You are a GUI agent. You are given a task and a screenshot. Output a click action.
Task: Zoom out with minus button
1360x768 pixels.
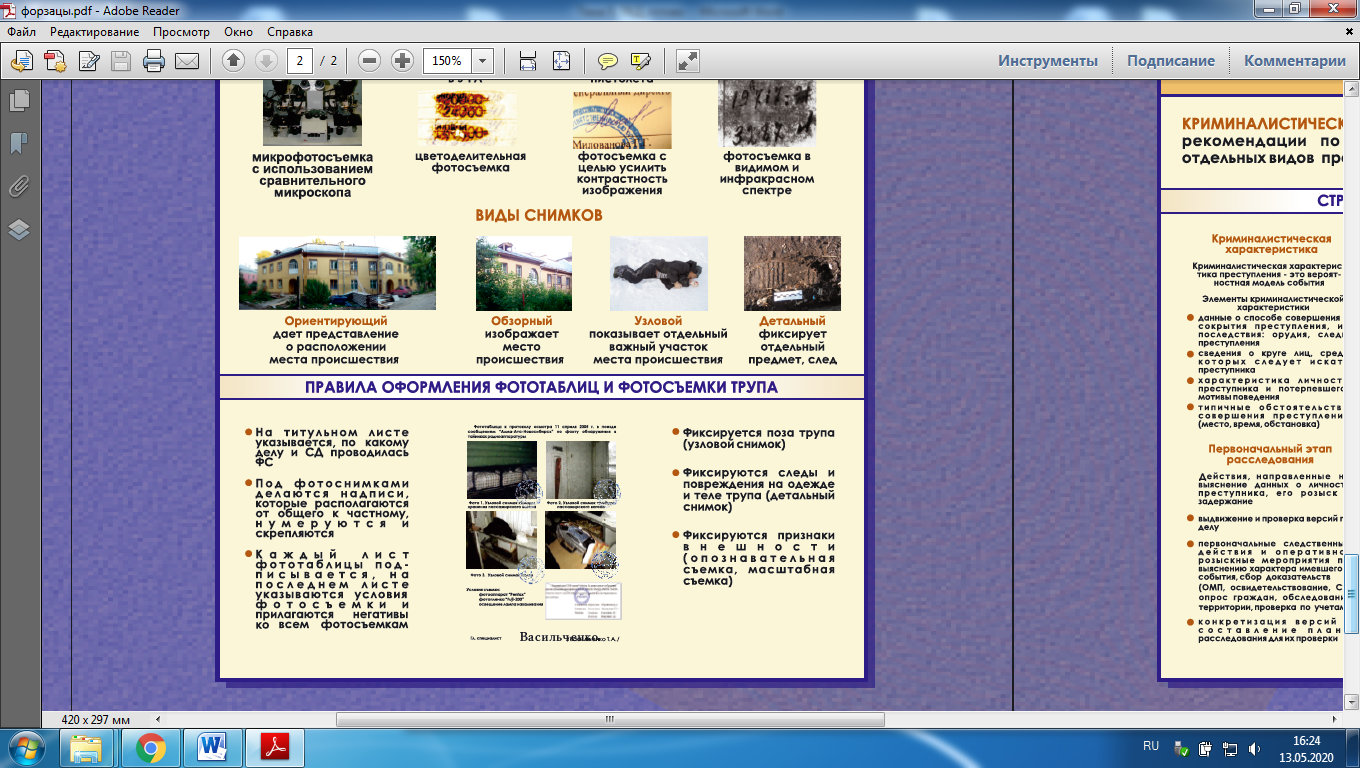[369, 61]
